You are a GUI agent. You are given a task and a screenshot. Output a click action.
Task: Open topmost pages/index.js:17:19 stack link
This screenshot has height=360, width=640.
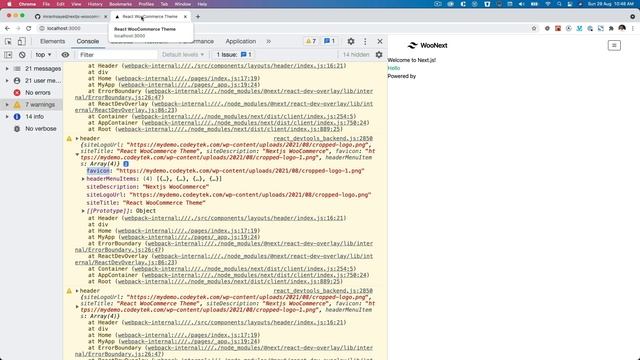[187, 78]
